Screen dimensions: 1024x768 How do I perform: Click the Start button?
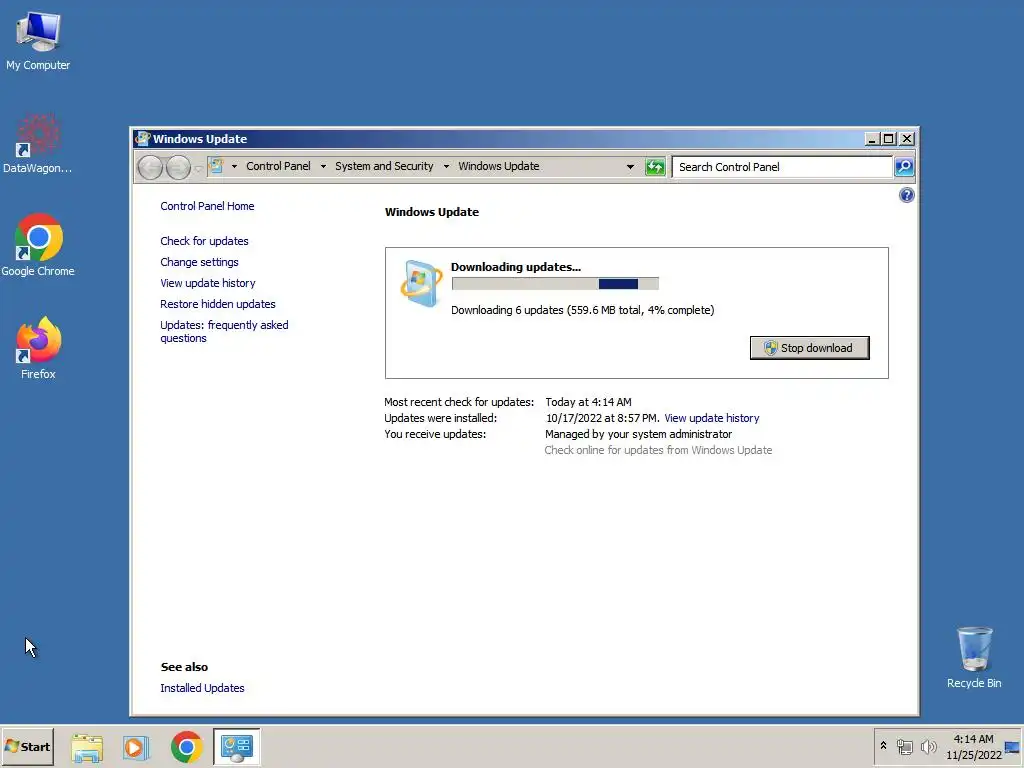tap(27, 746)
